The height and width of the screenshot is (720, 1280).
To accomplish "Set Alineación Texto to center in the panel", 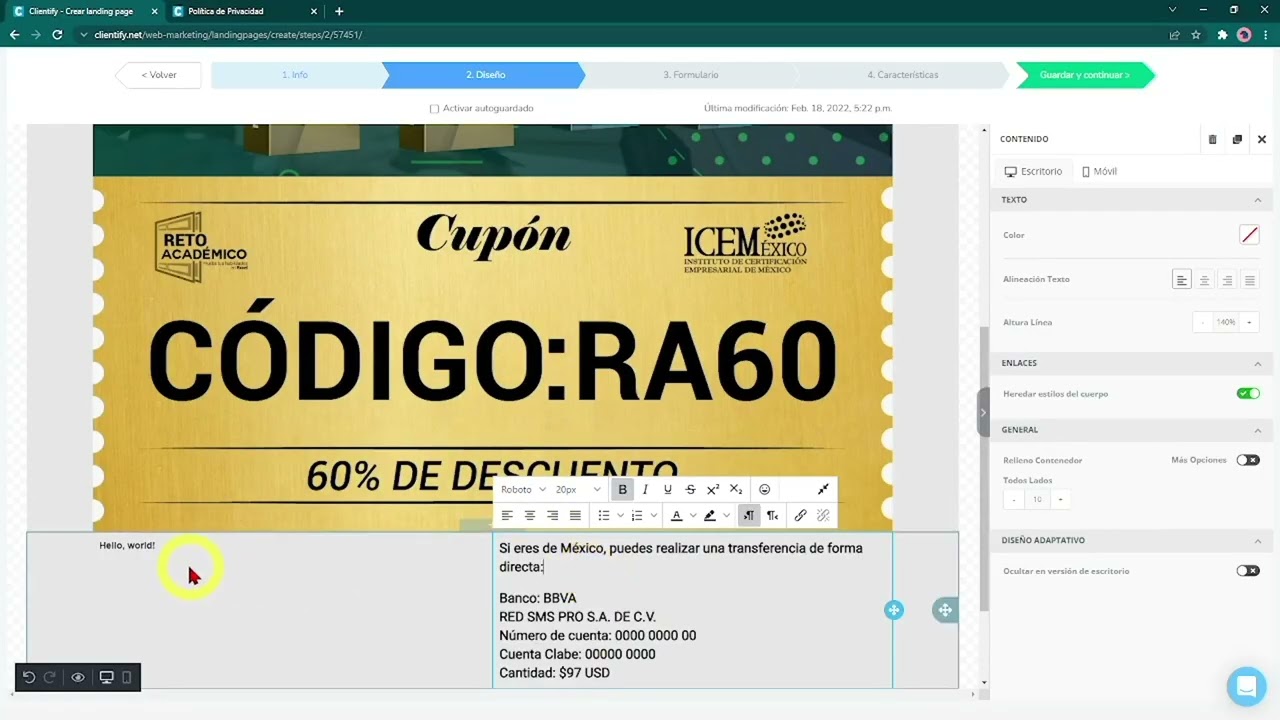I will point(1205,280).
